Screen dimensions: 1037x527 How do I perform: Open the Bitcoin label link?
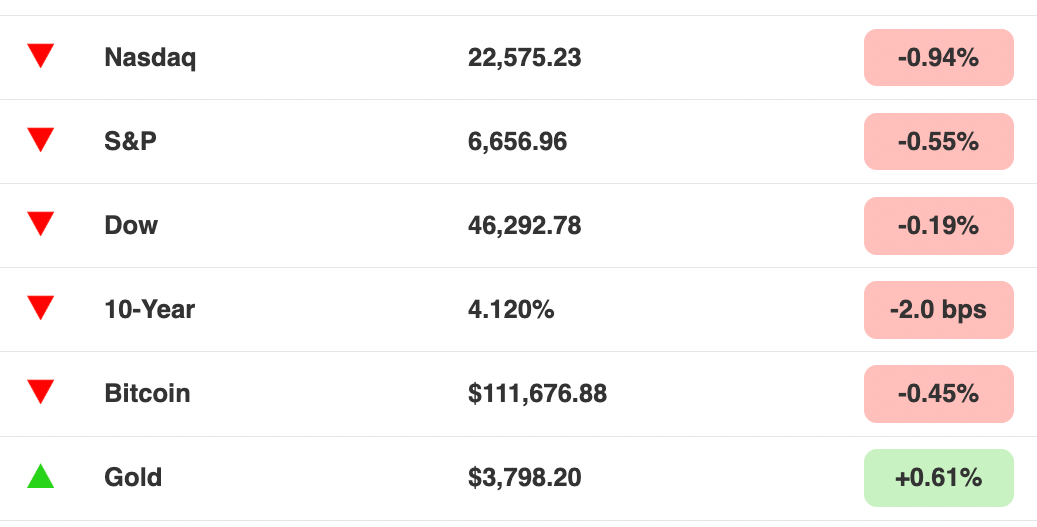147,393
